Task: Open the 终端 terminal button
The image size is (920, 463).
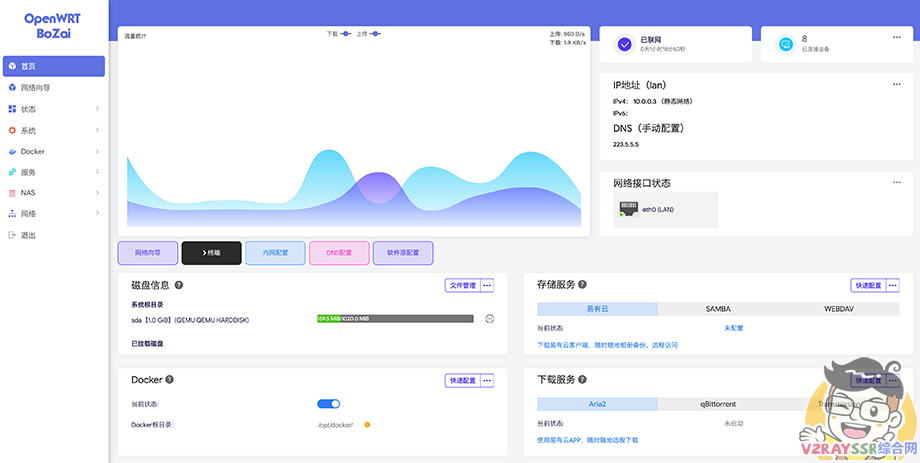Action: [211, 253]
